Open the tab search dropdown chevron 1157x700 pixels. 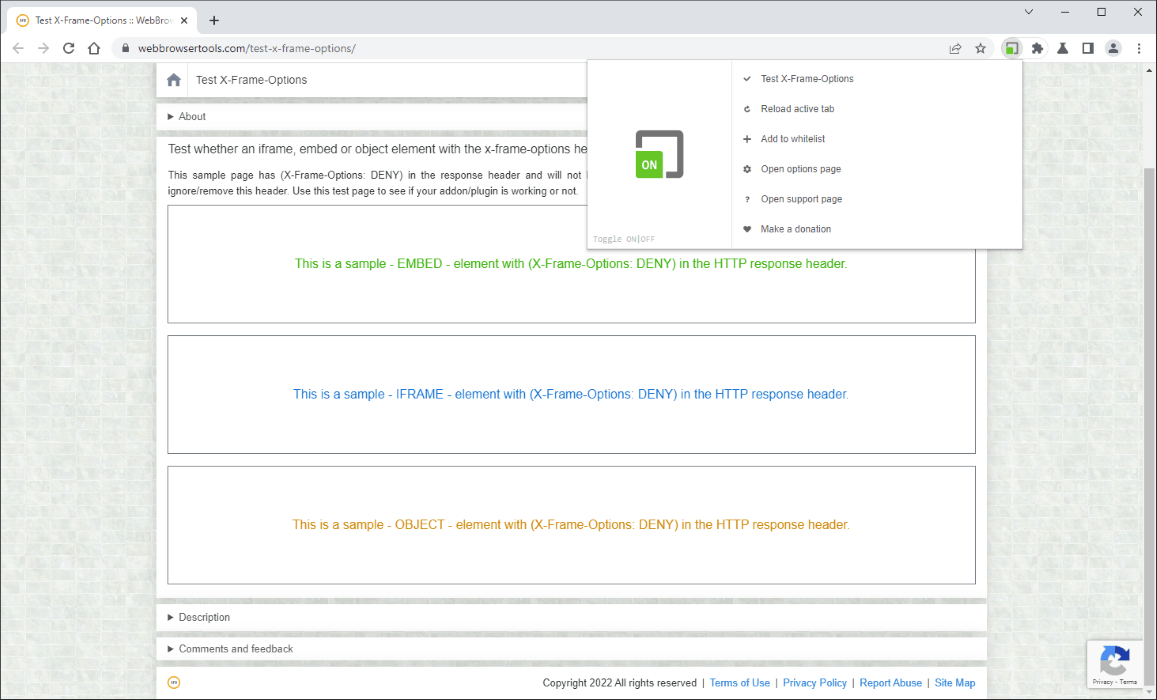click(1029, 12)
